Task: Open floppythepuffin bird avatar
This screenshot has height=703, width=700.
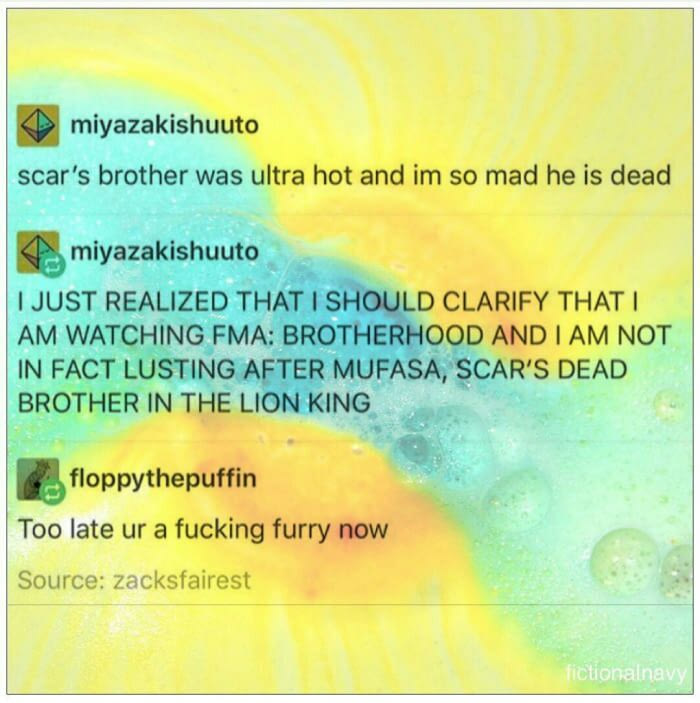Action: (38, 479)
